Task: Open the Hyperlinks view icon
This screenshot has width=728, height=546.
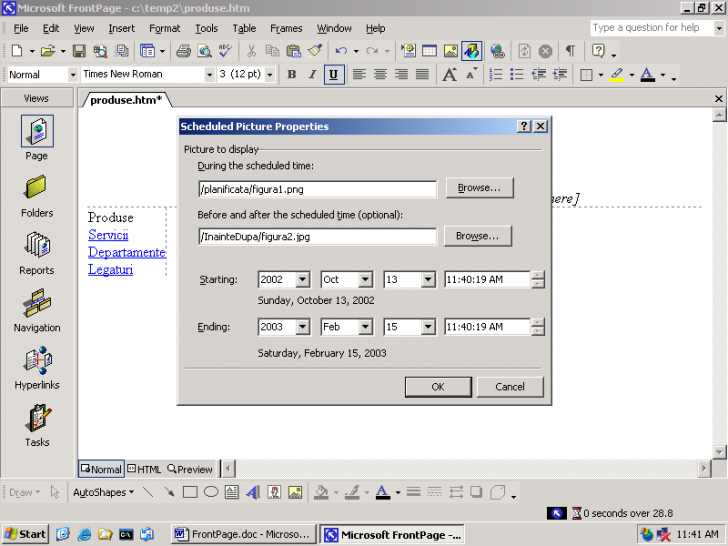Action: tap(36, 360)
